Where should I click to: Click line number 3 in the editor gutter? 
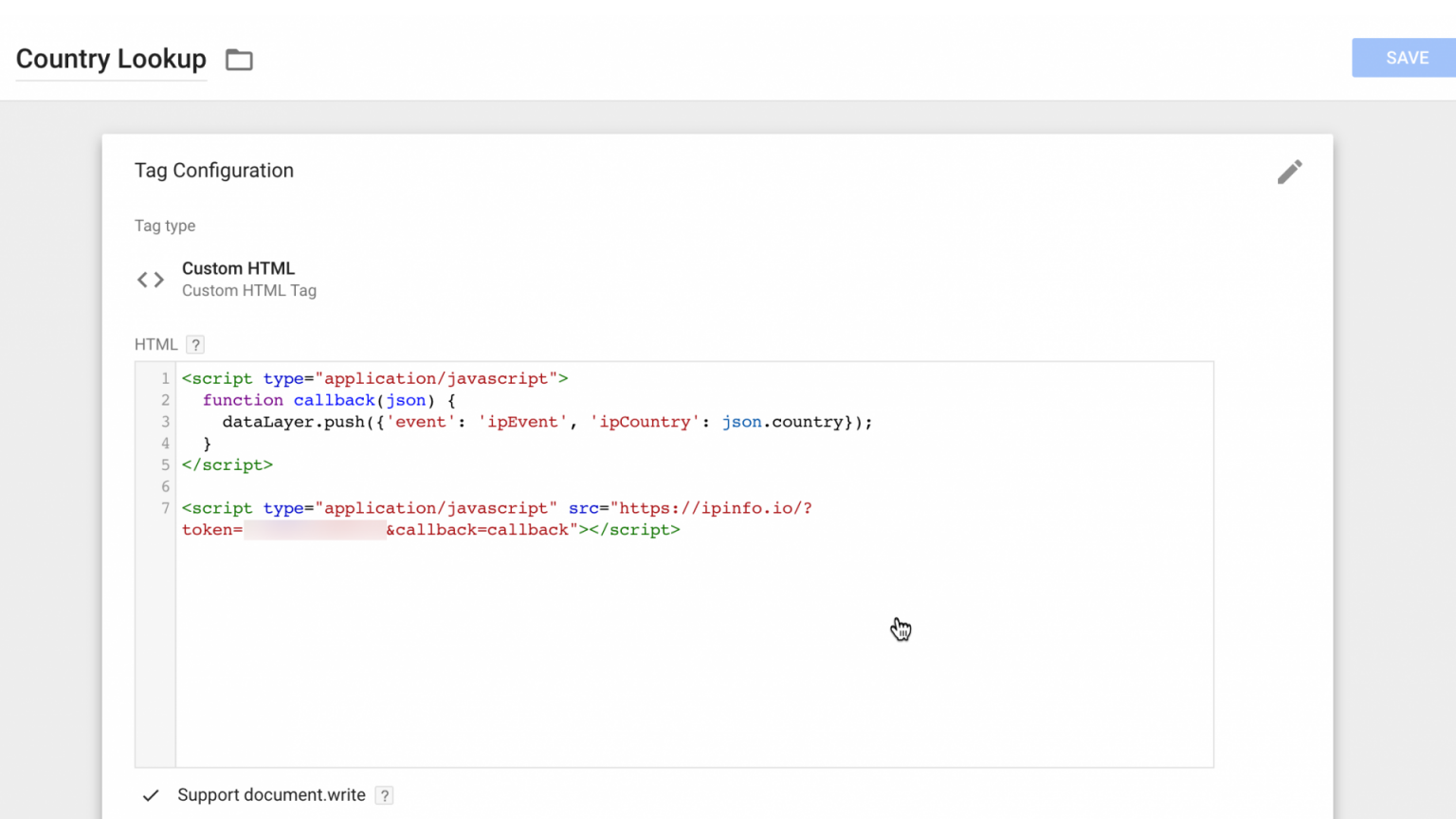[x=165, y=422]
